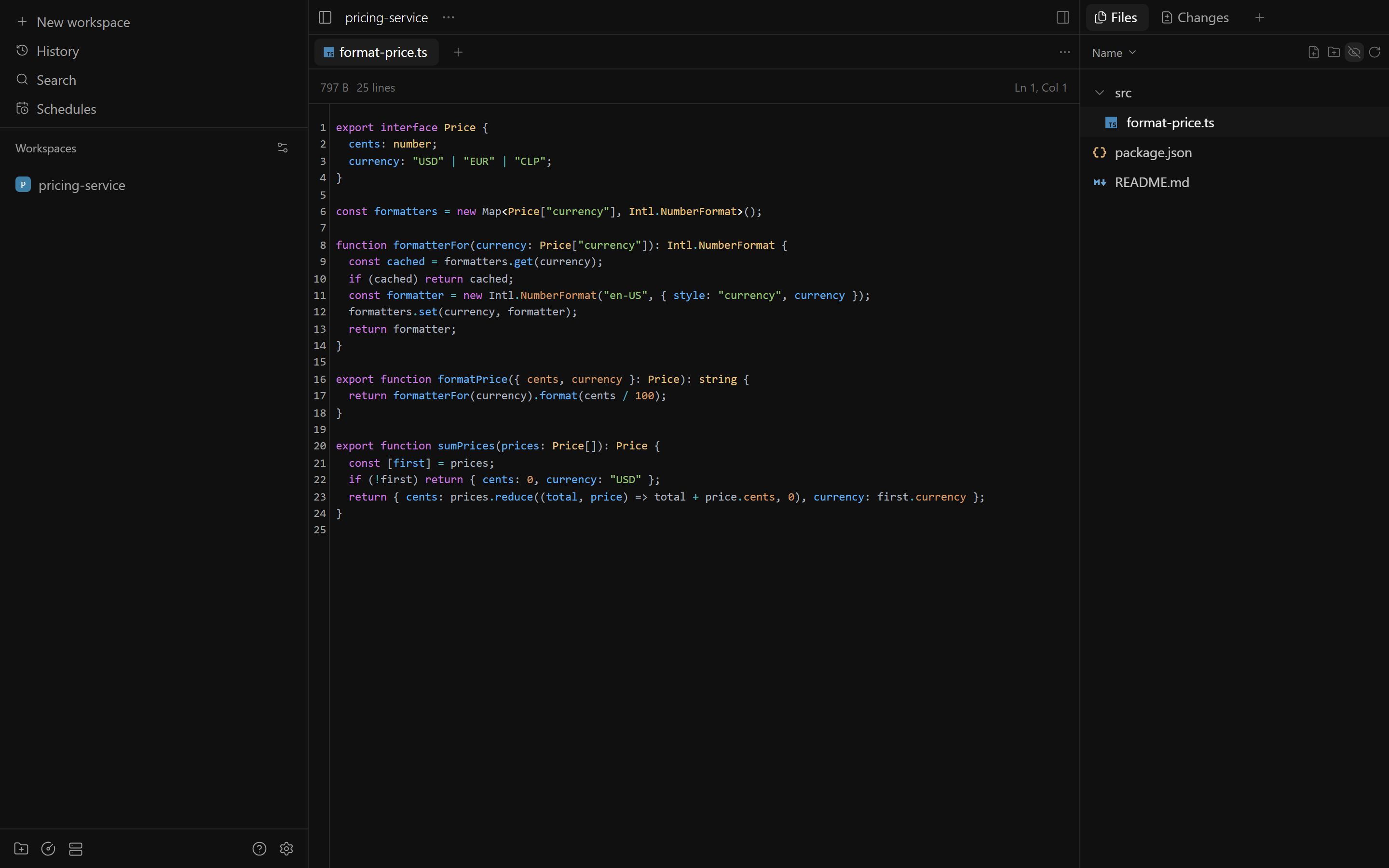Add a new side panel tab
This screenshot has width=1389, height=868.
(1259, 17)
